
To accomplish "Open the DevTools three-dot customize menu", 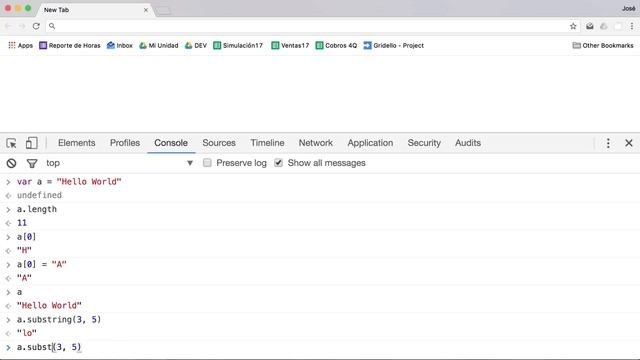I will pos(608,143).
